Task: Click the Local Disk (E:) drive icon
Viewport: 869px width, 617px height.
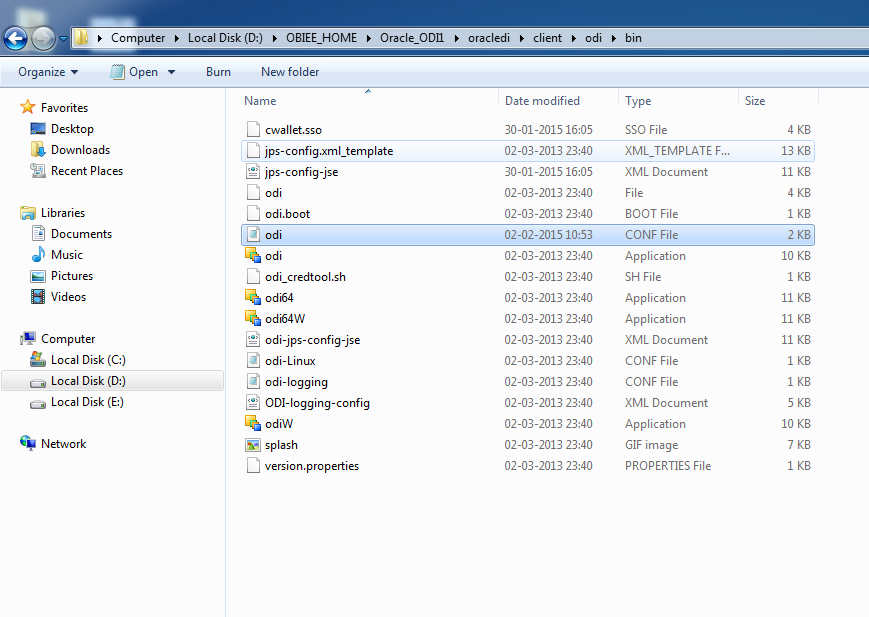Action: point(38,403)
